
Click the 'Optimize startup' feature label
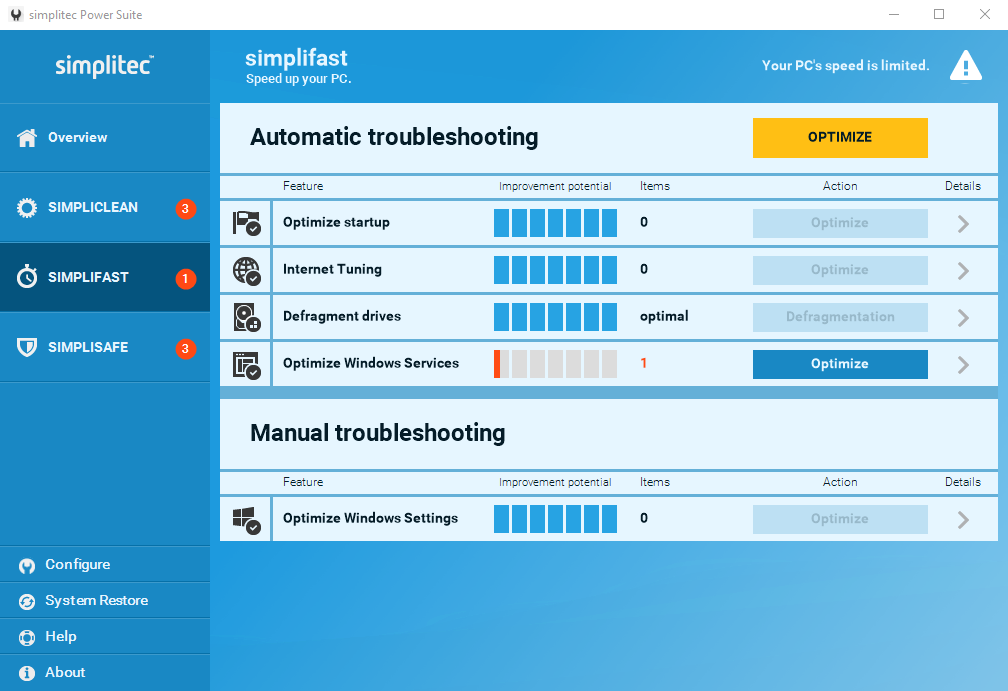pyautogui.click(x=336, y=222)
